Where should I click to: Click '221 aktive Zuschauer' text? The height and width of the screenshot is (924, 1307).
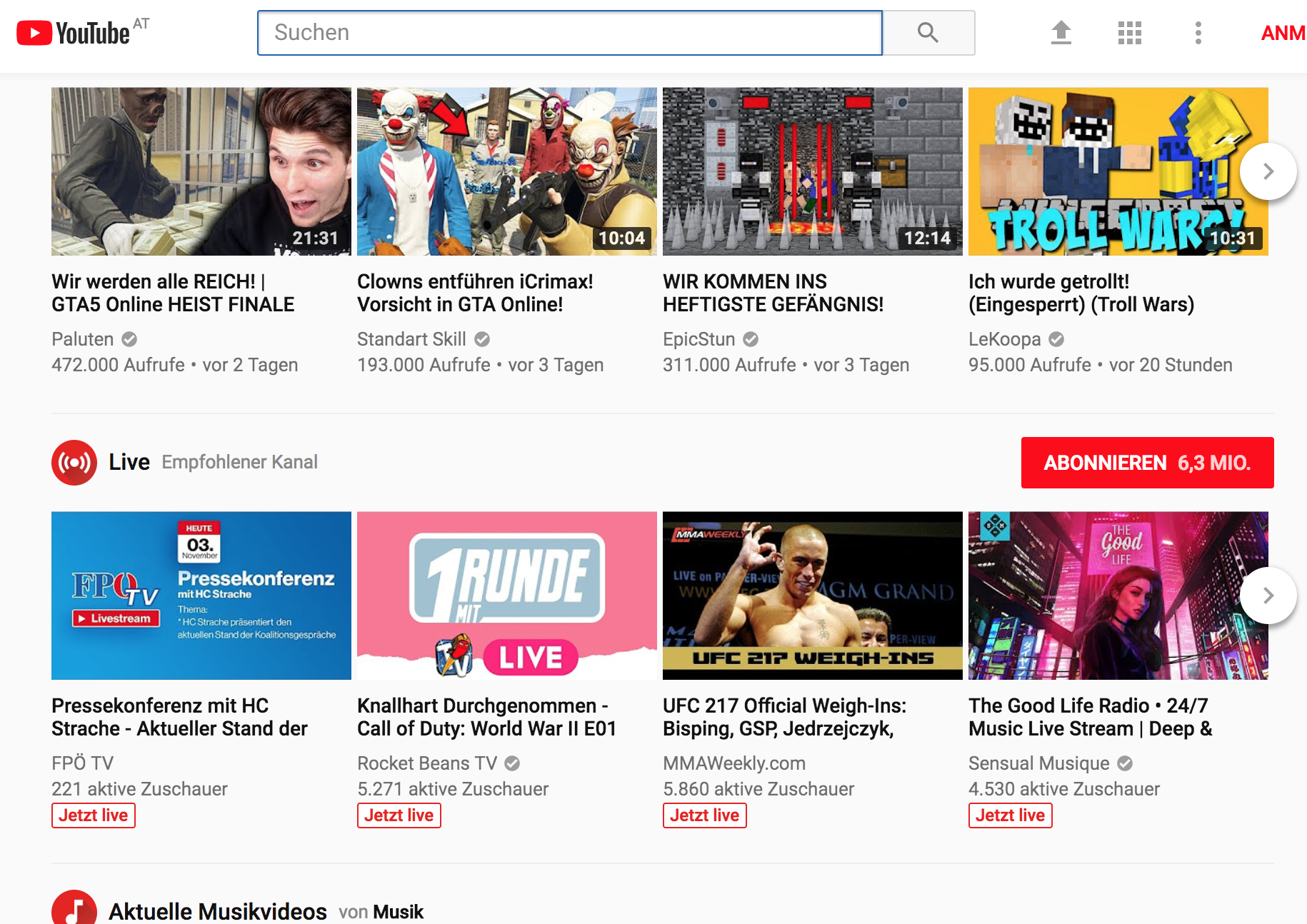(x=139, y=789)
